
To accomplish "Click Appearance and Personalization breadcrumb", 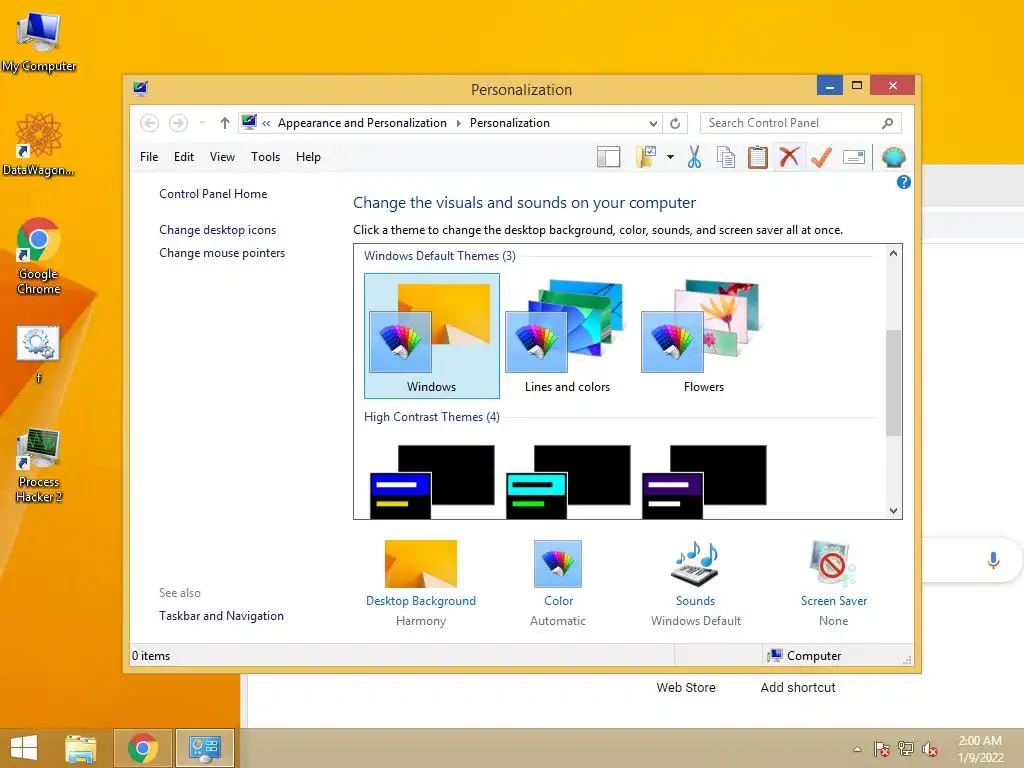I will pyautogui.click(x=362, y=123).
